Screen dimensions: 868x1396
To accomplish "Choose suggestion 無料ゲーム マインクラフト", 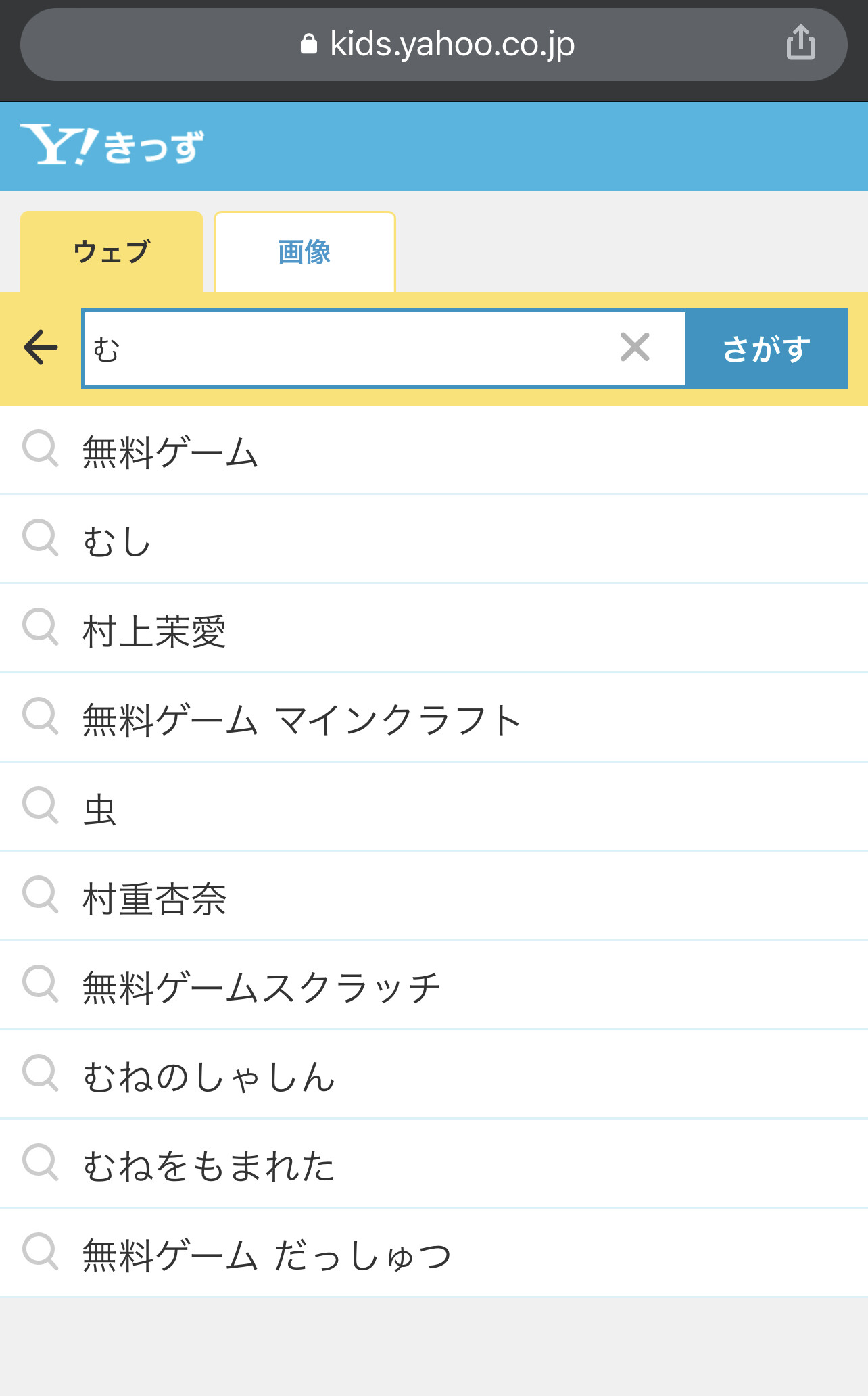I will [302, 720].
